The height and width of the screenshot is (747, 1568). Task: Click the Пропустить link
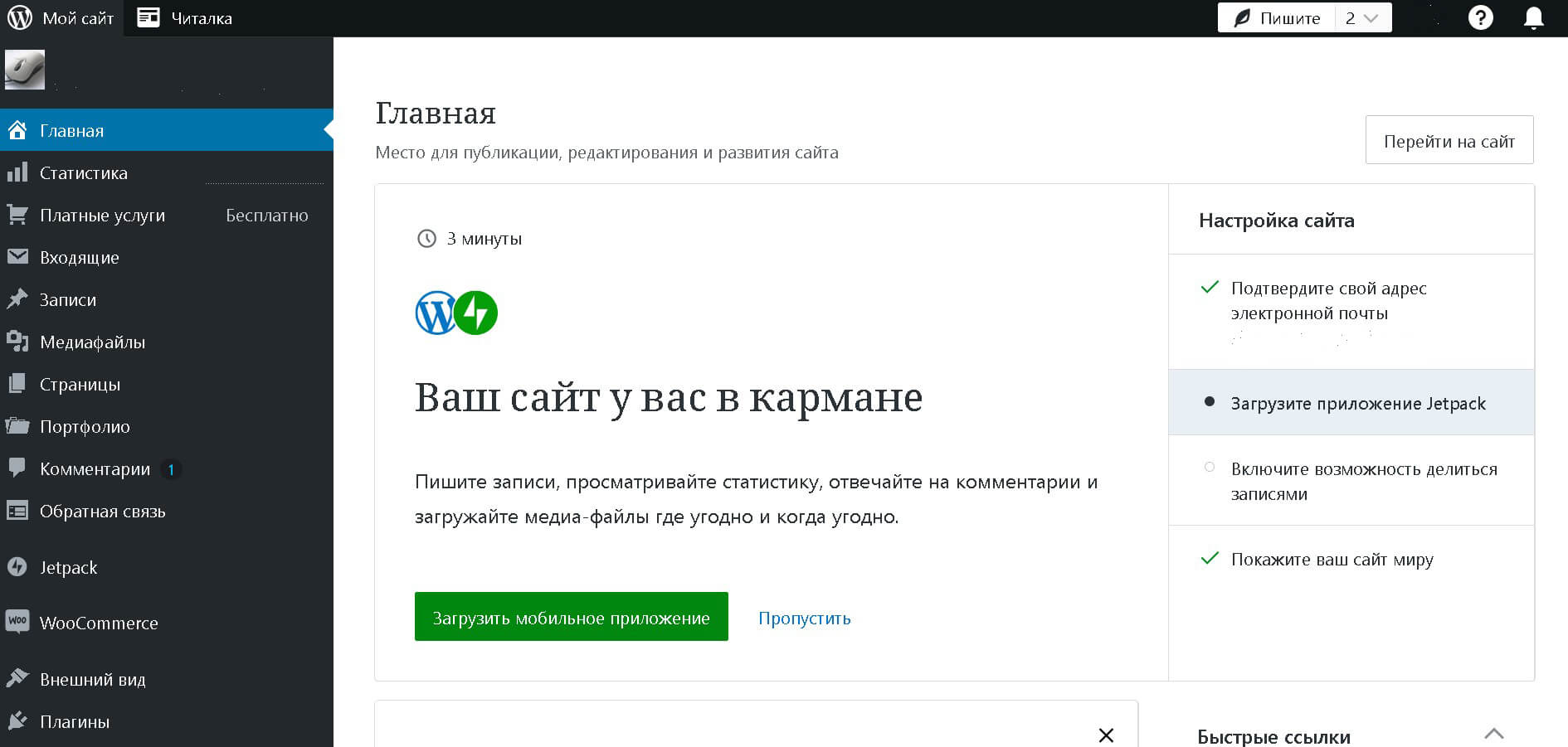tap(805, 618)
